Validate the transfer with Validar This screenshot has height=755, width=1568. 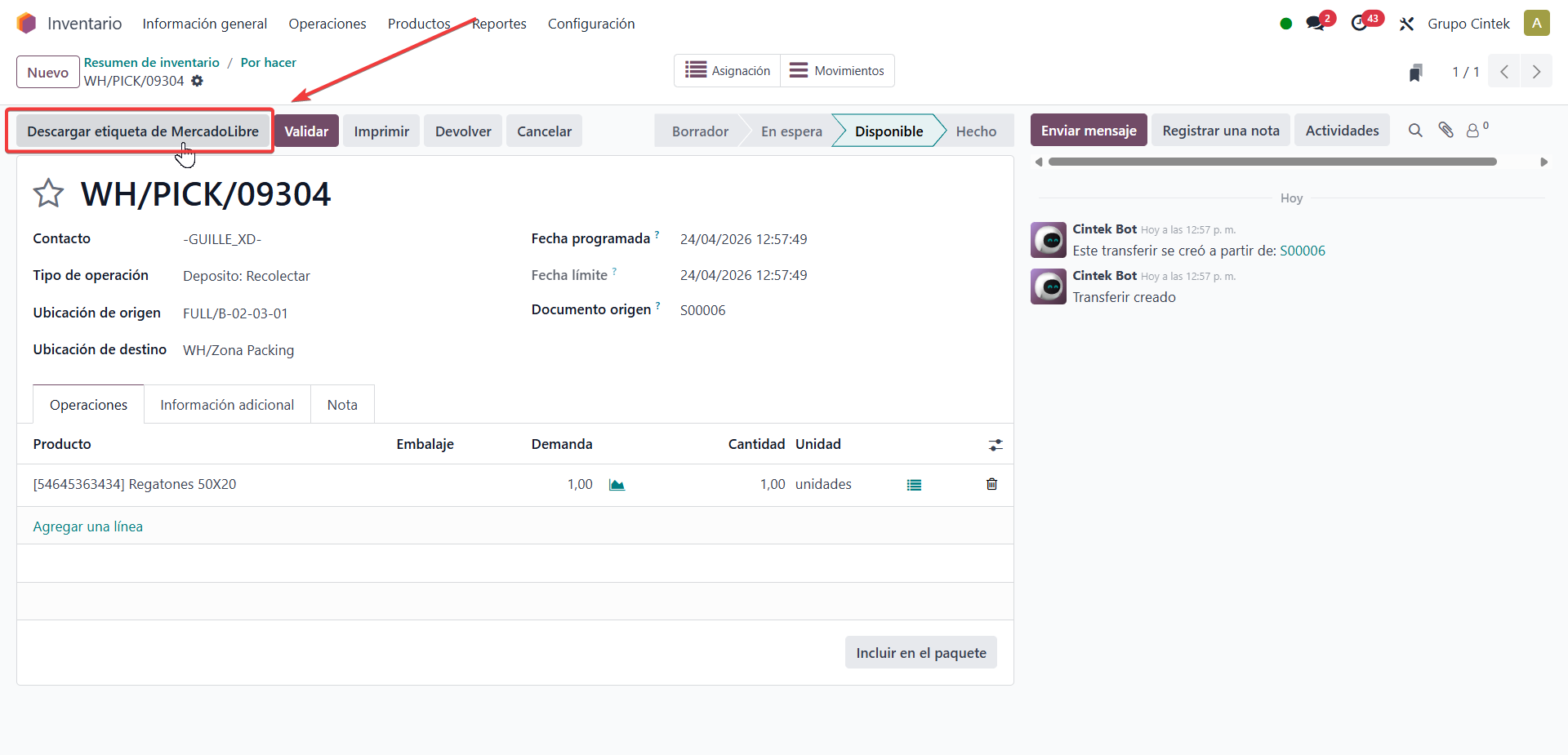tap(306, 131)
